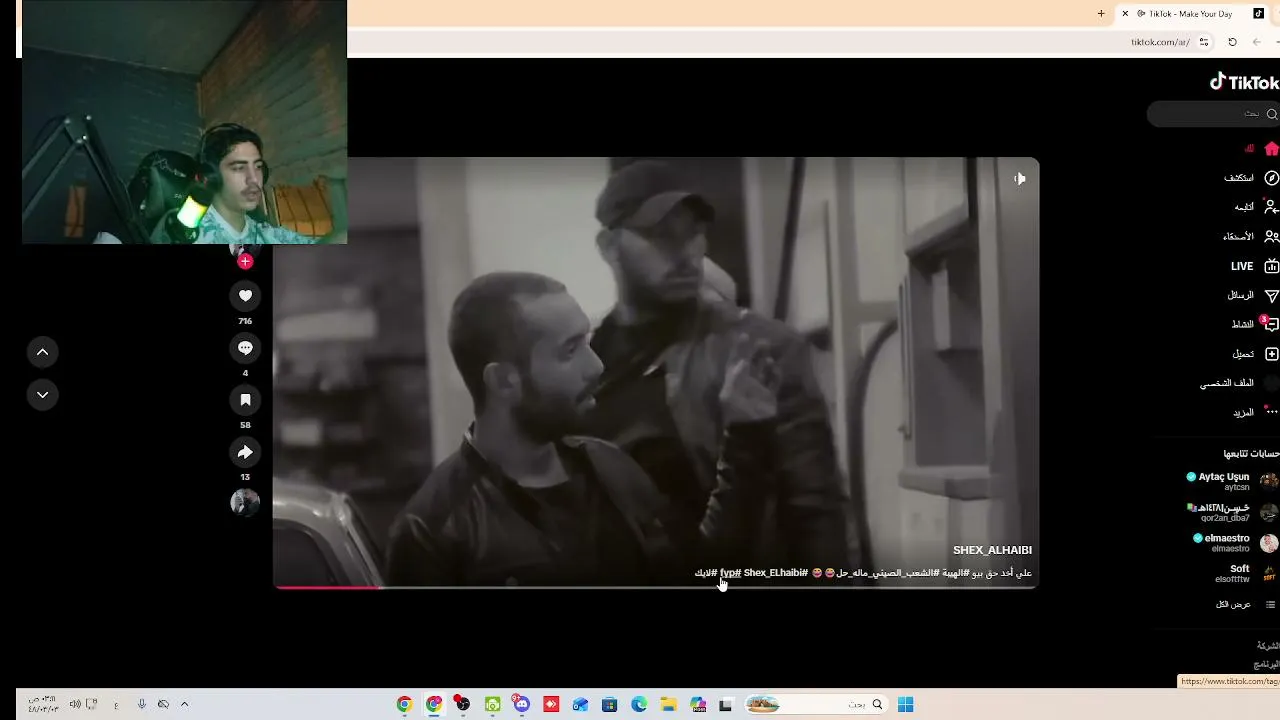Show hidden system tray icons

coord(184,704)
